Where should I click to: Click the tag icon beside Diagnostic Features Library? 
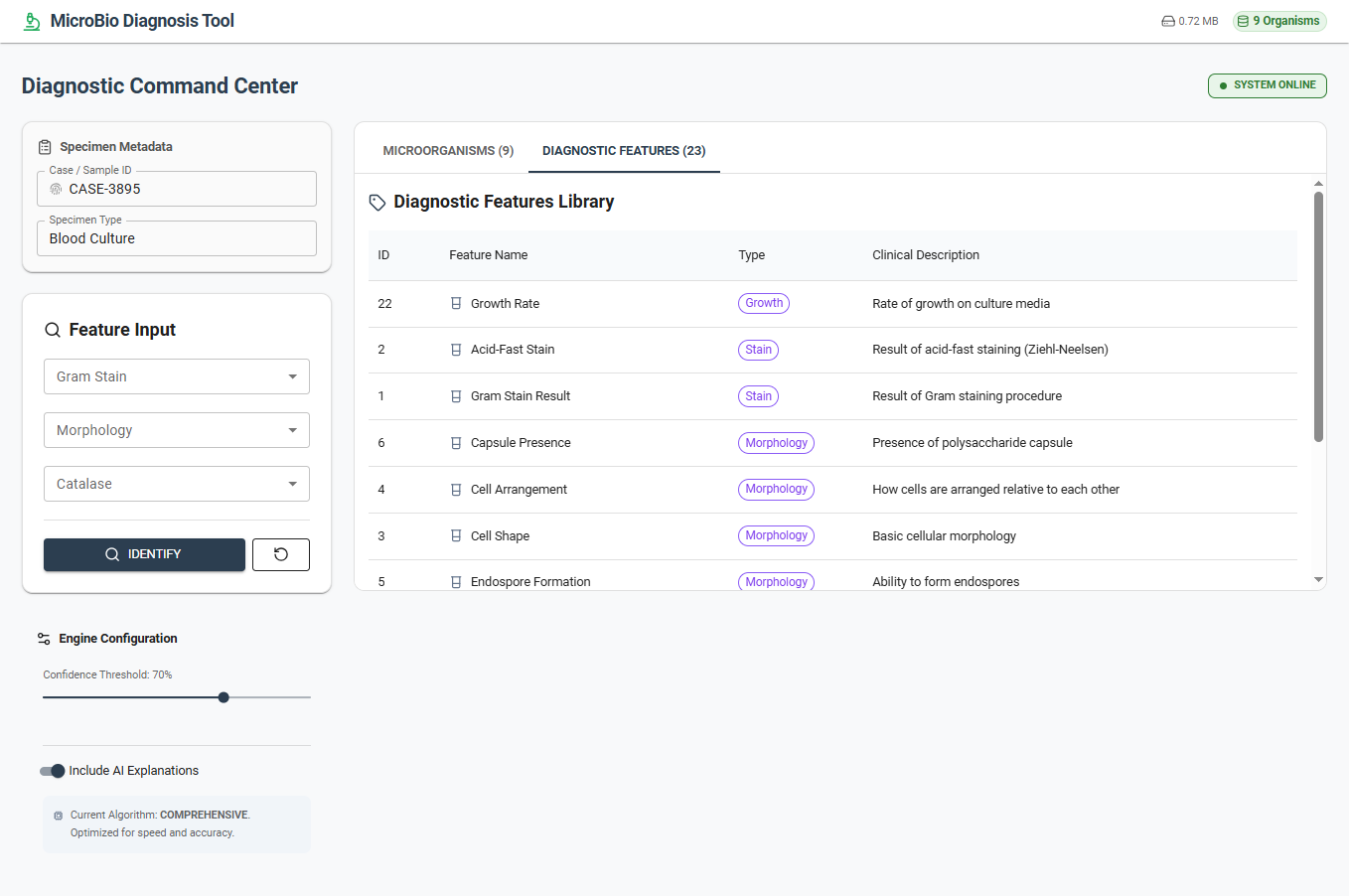(377, 203)
